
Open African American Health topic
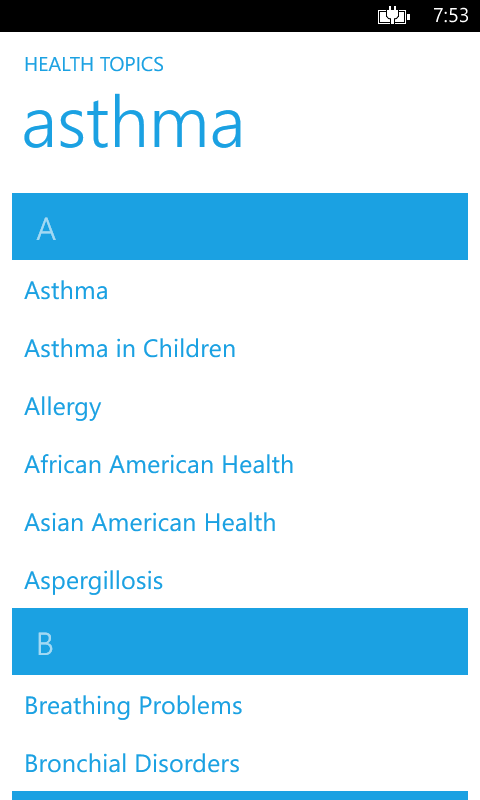pos(159,465)
